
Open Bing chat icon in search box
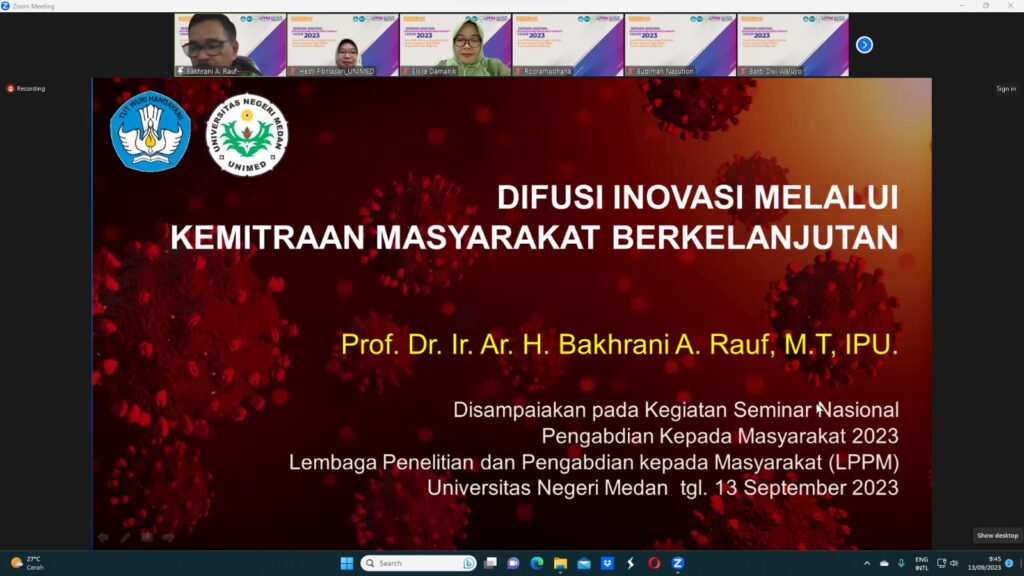468,563
